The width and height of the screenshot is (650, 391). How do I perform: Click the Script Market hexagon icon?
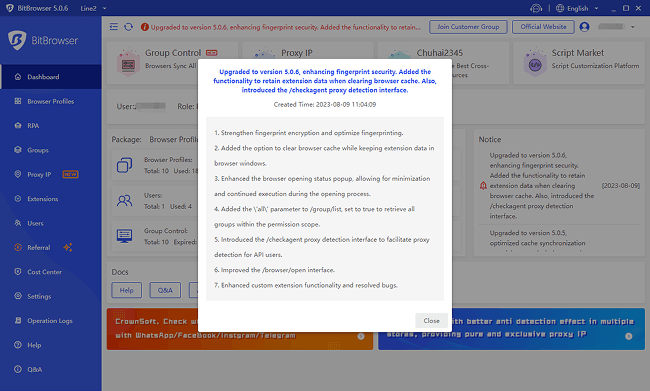click(535, 63)
